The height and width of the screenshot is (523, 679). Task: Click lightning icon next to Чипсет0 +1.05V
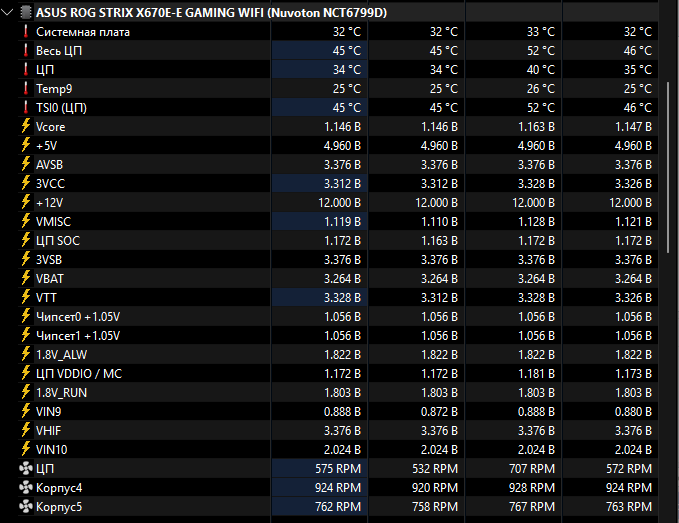[x=26, y=316]
